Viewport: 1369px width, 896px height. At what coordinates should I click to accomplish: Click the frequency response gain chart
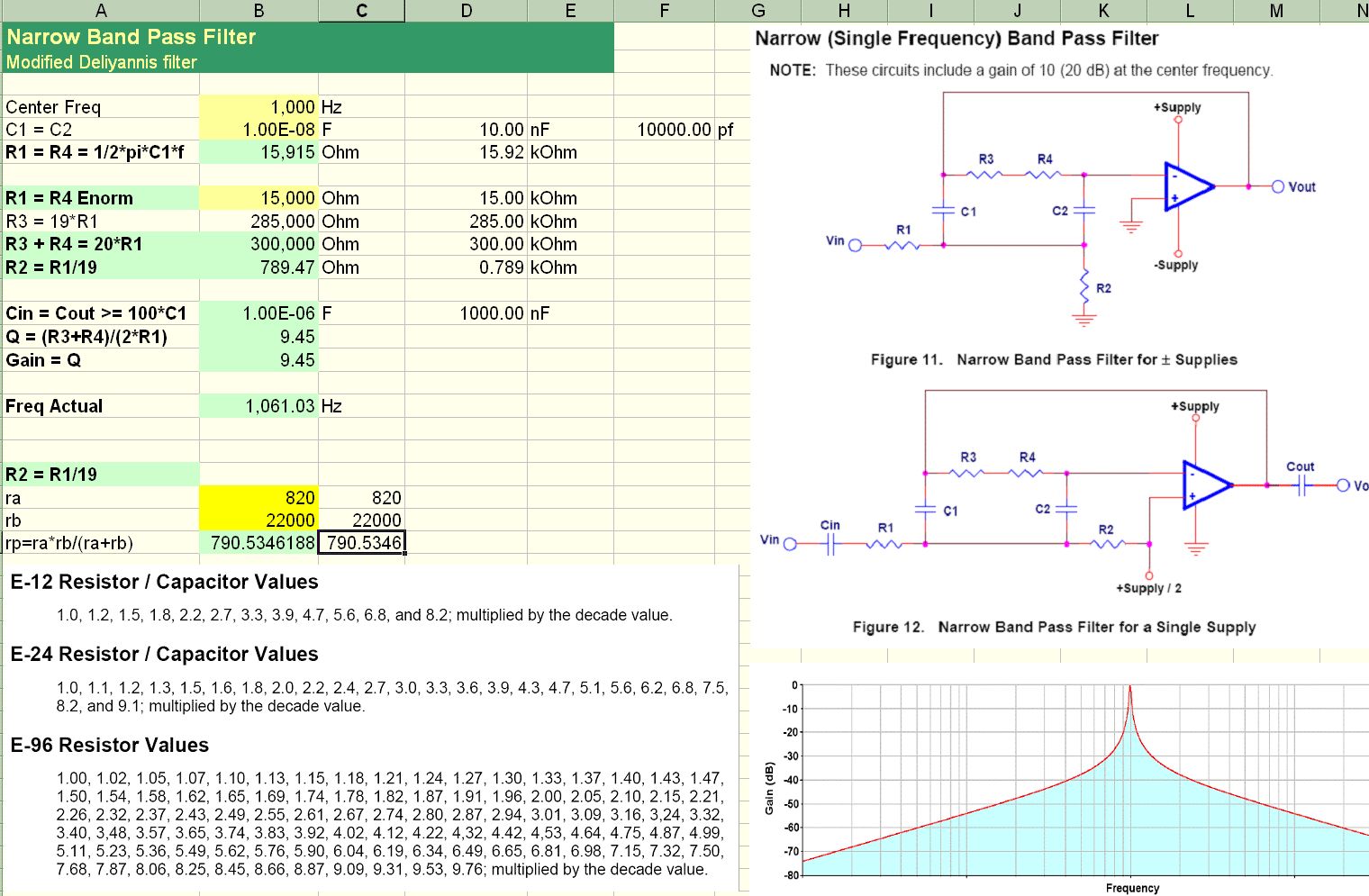1081,783
